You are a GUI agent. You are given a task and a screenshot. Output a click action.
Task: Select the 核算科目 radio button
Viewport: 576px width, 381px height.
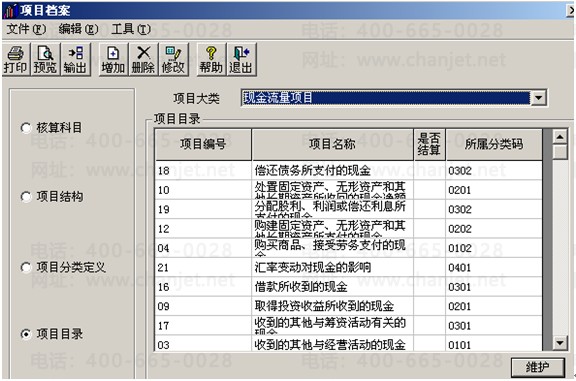point(26,128)
